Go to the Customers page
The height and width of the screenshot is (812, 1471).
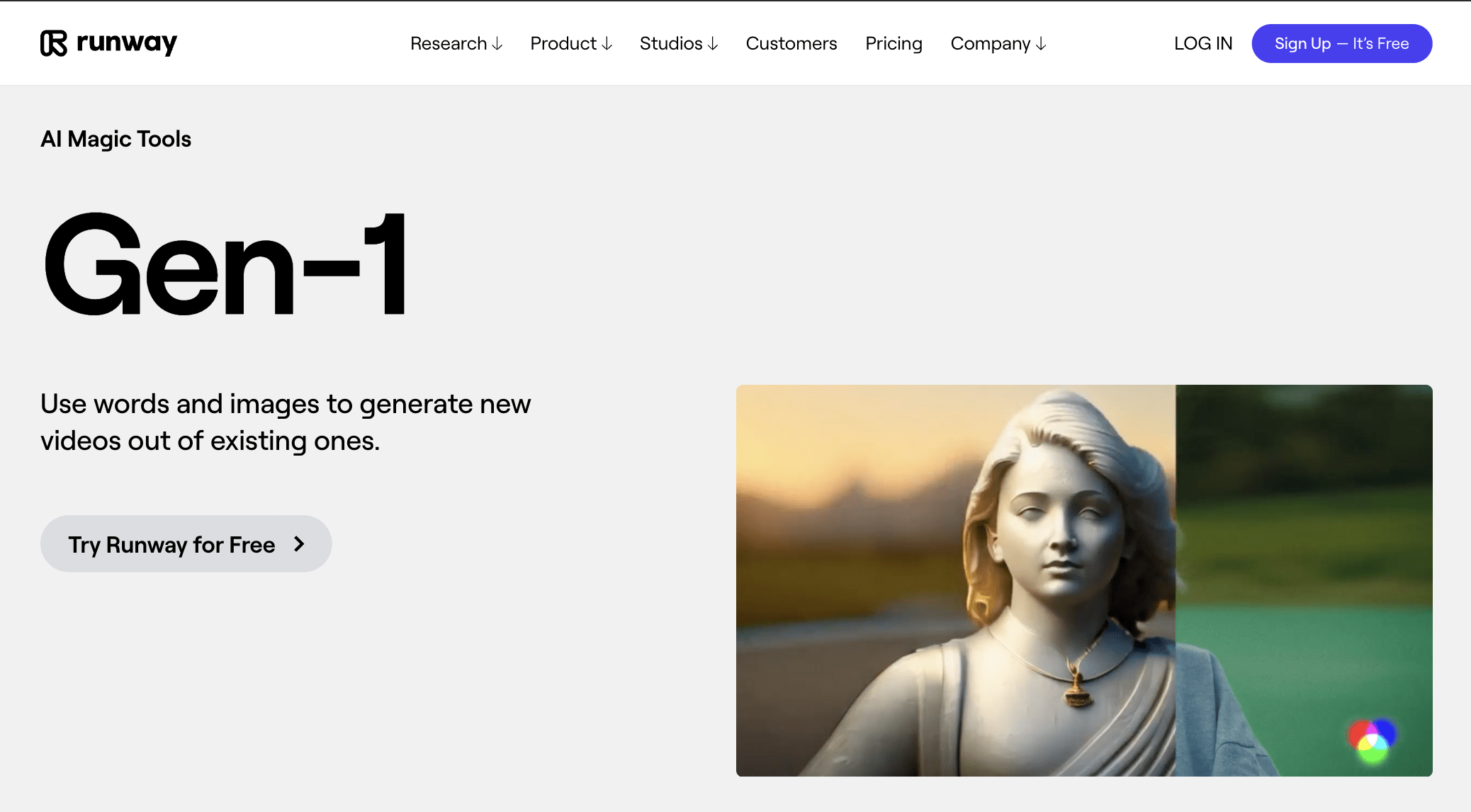click(791, 44)
